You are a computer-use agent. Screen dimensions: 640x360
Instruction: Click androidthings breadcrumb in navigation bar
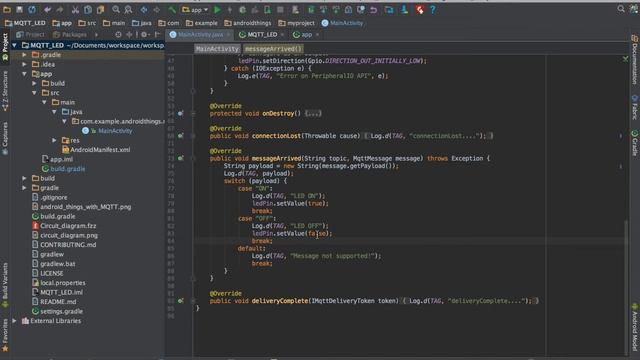click(x=247, y=23)
